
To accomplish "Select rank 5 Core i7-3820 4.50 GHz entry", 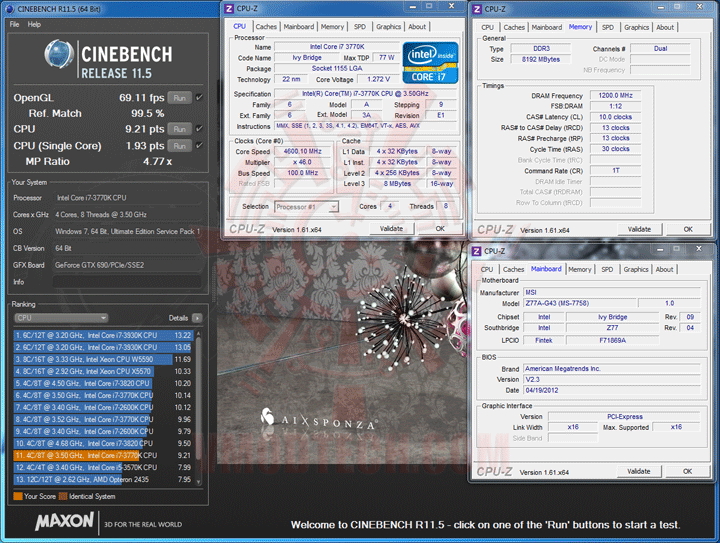I will click(103, 383).
